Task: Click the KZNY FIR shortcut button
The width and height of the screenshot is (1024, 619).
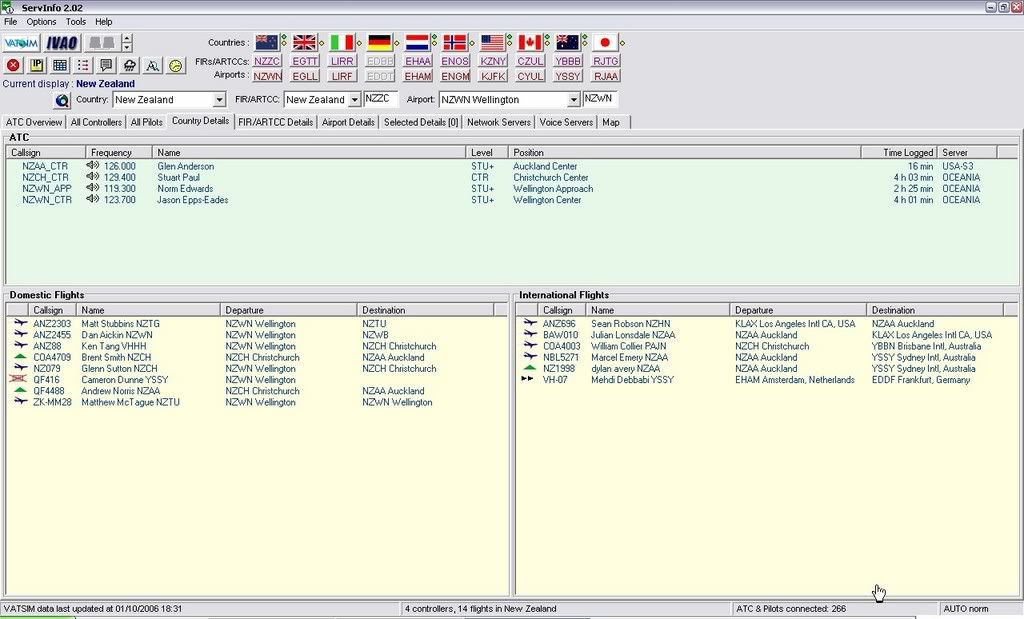Action: (493, 61)
